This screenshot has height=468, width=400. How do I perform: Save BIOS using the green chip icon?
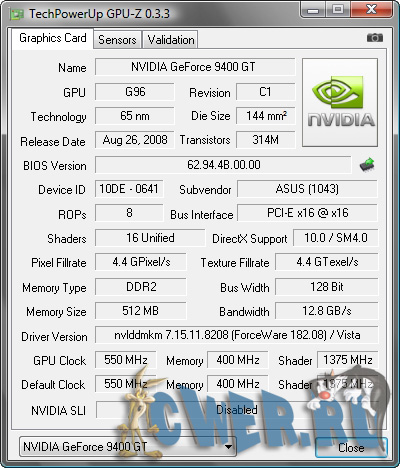(367, 165)
